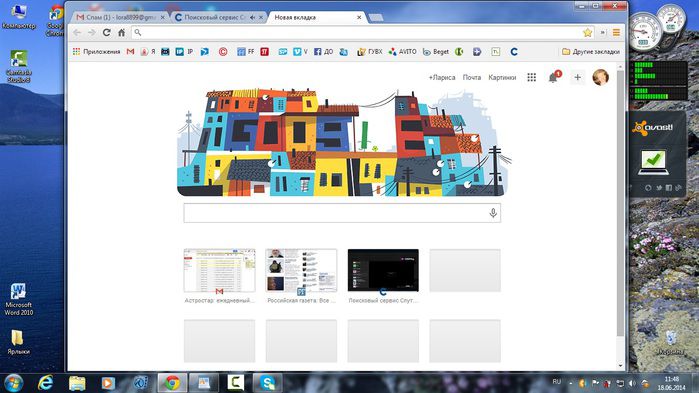This screenshot has height=393, width=699.
Task: Close the Поисковый сервис tab
Action: [261, 17]
